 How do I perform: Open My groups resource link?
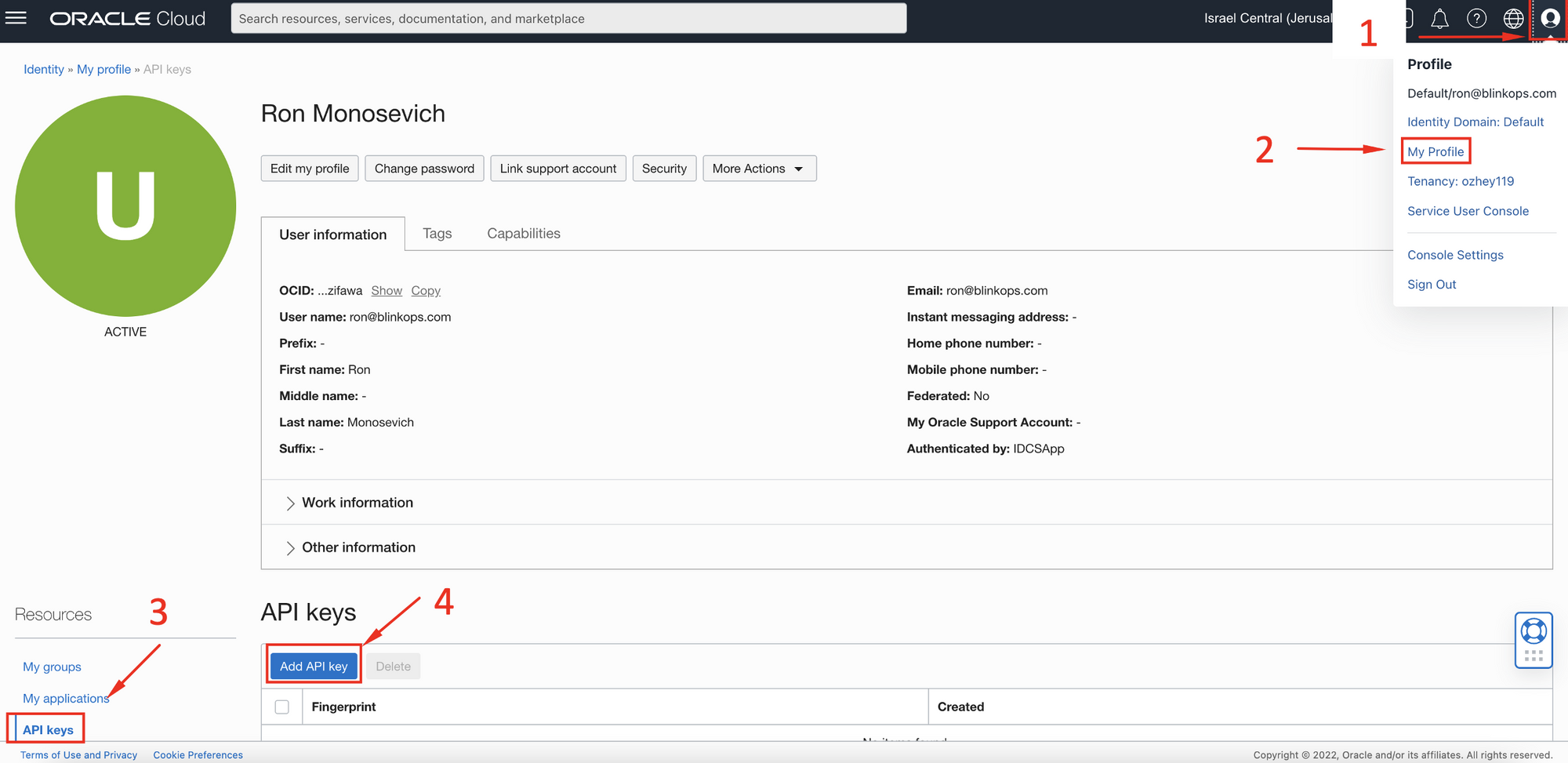point(52,667)
